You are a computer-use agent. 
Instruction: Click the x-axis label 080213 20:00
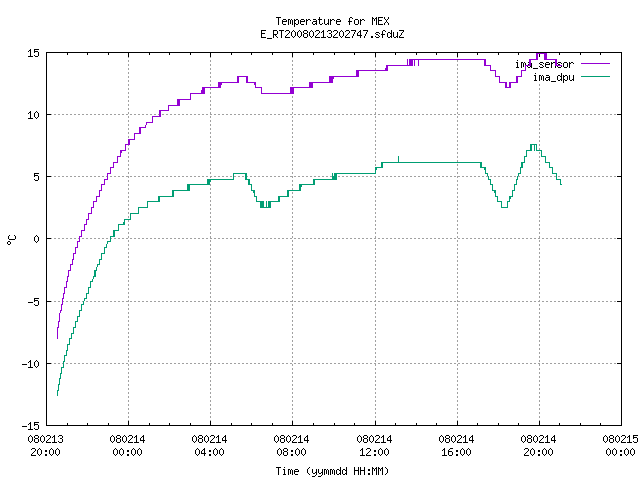point(45,446)
